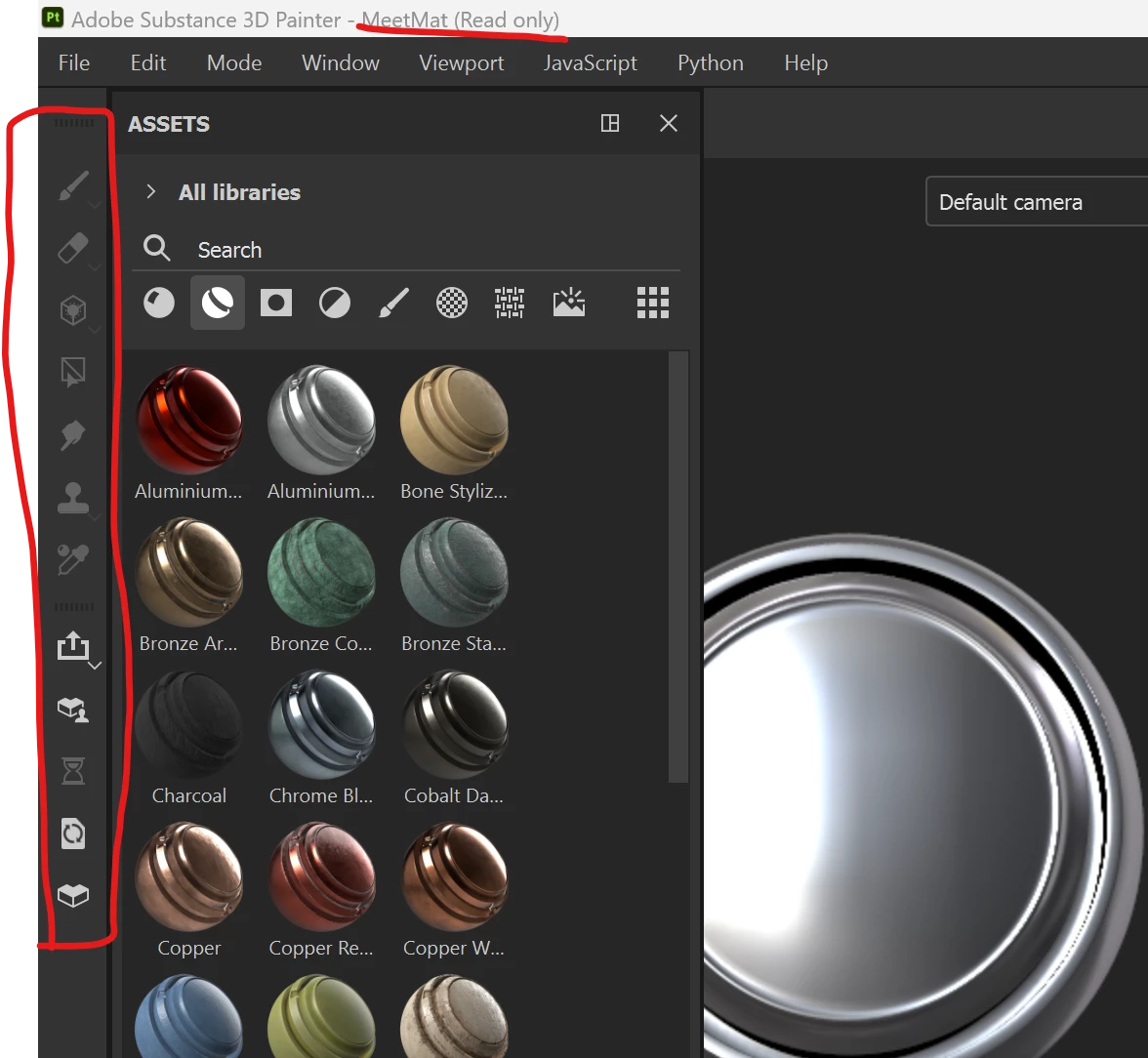Filter assets by Environment maps
Image resolution: width=1148 pixels, height=1058 pixels.
coord(569,303)
